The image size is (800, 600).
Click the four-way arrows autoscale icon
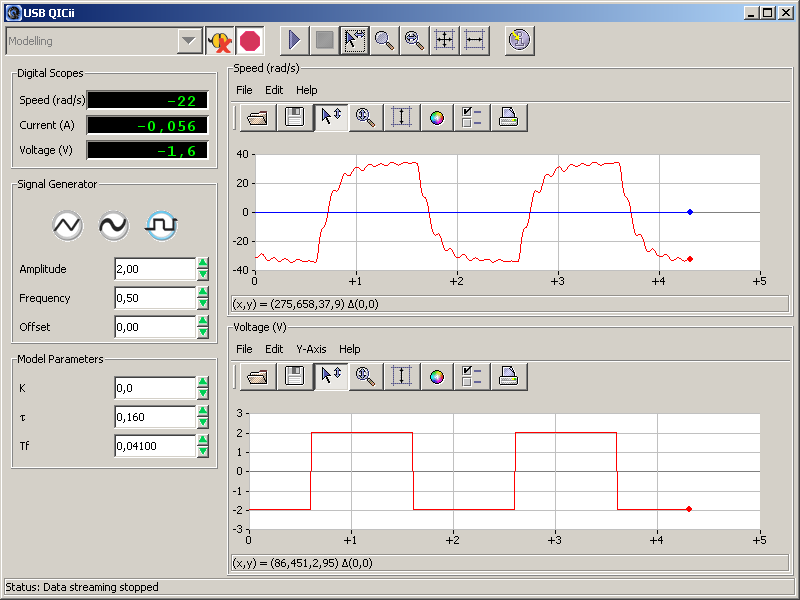444,41
